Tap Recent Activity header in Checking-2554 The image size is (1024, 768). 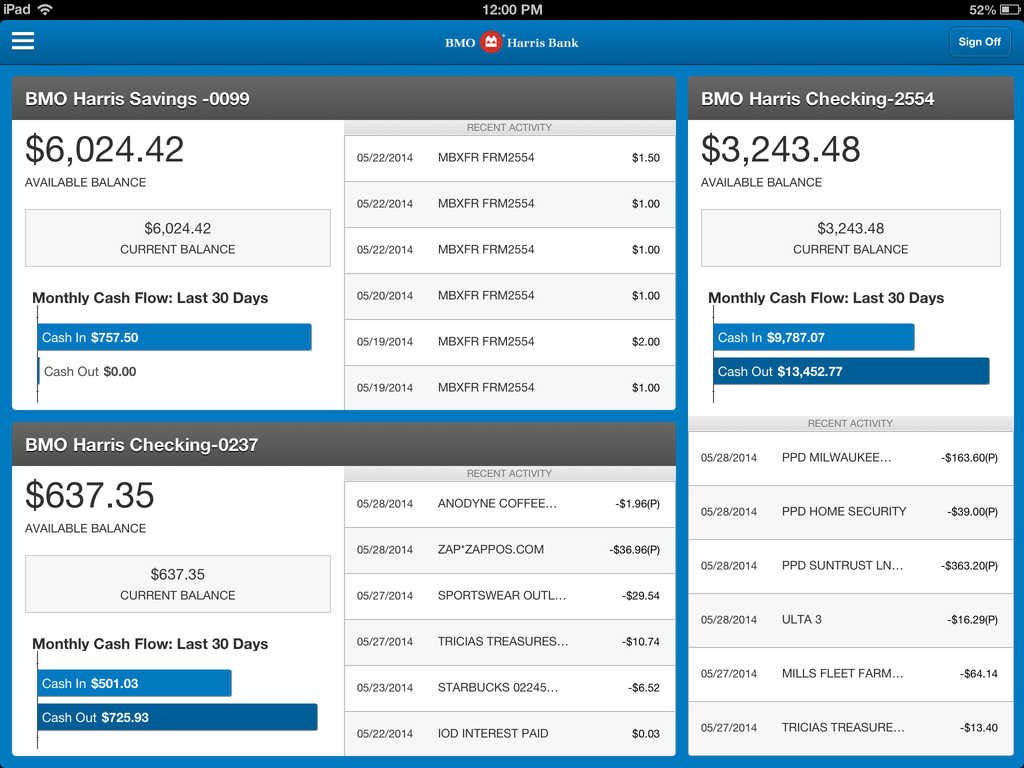[850, 423]
